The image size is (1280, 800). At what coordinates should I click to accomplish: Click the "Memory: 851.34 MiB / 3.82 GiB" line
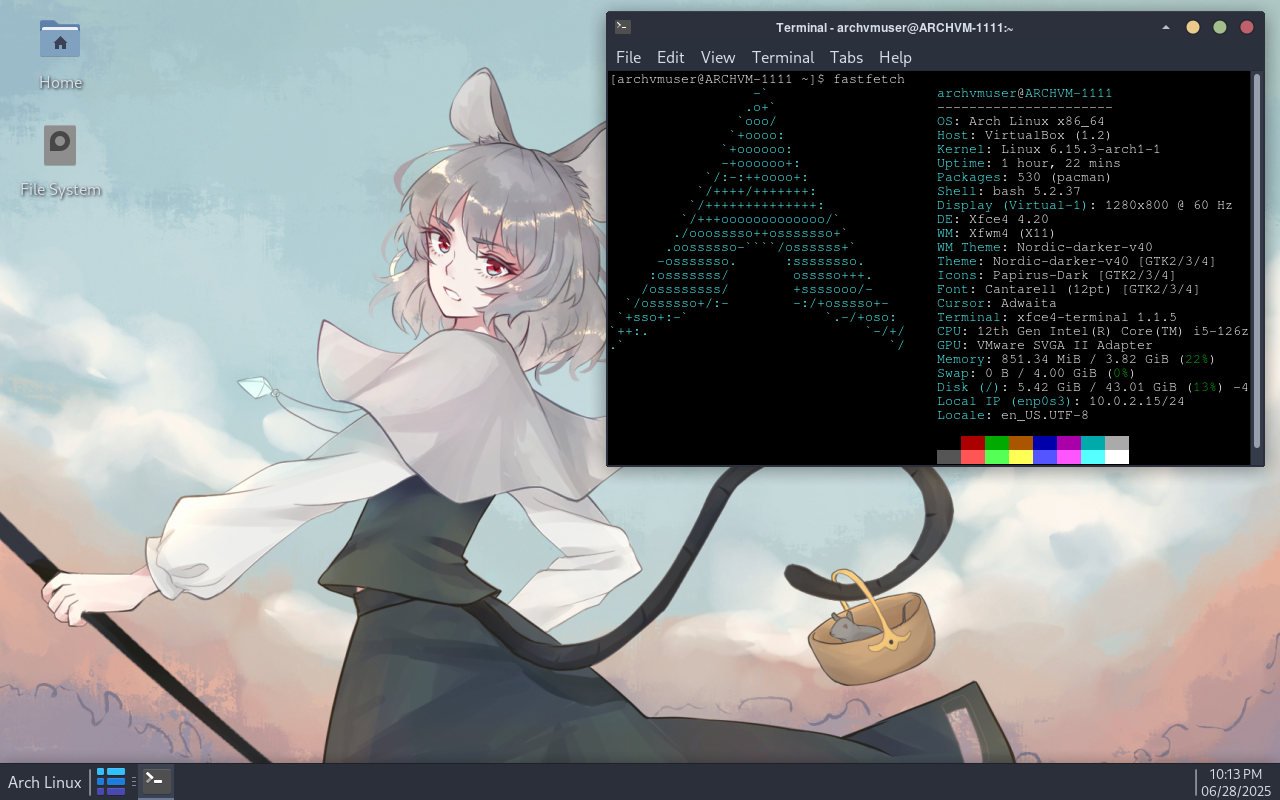[x=1077, y=359]
